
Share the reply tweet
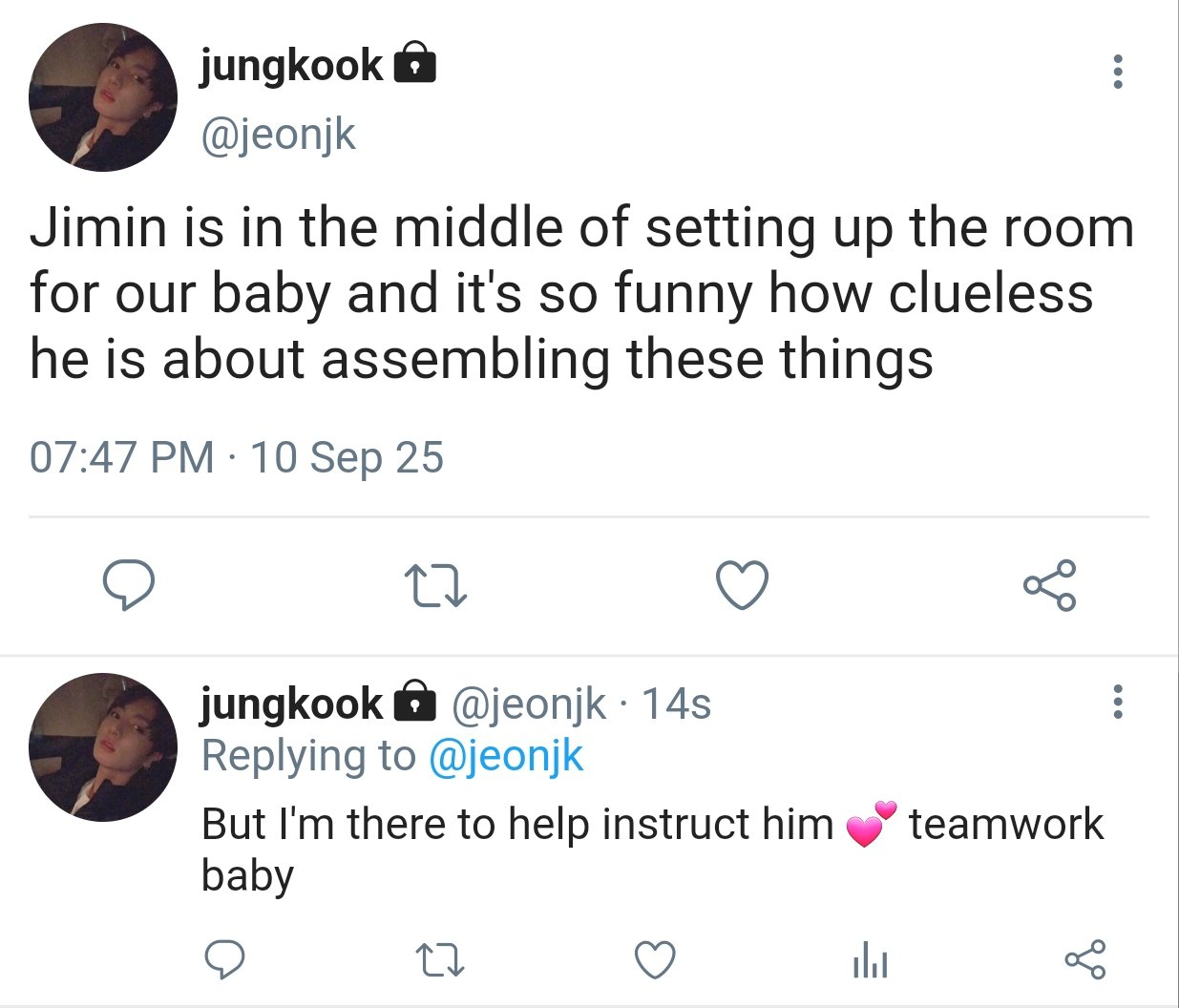click(1084, 960)
